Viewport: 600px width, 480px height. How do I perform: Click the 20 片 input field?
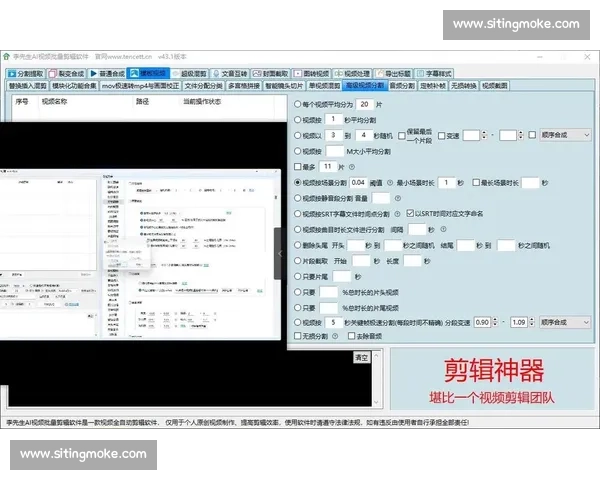pyautogui.click(x=364, y=104)
